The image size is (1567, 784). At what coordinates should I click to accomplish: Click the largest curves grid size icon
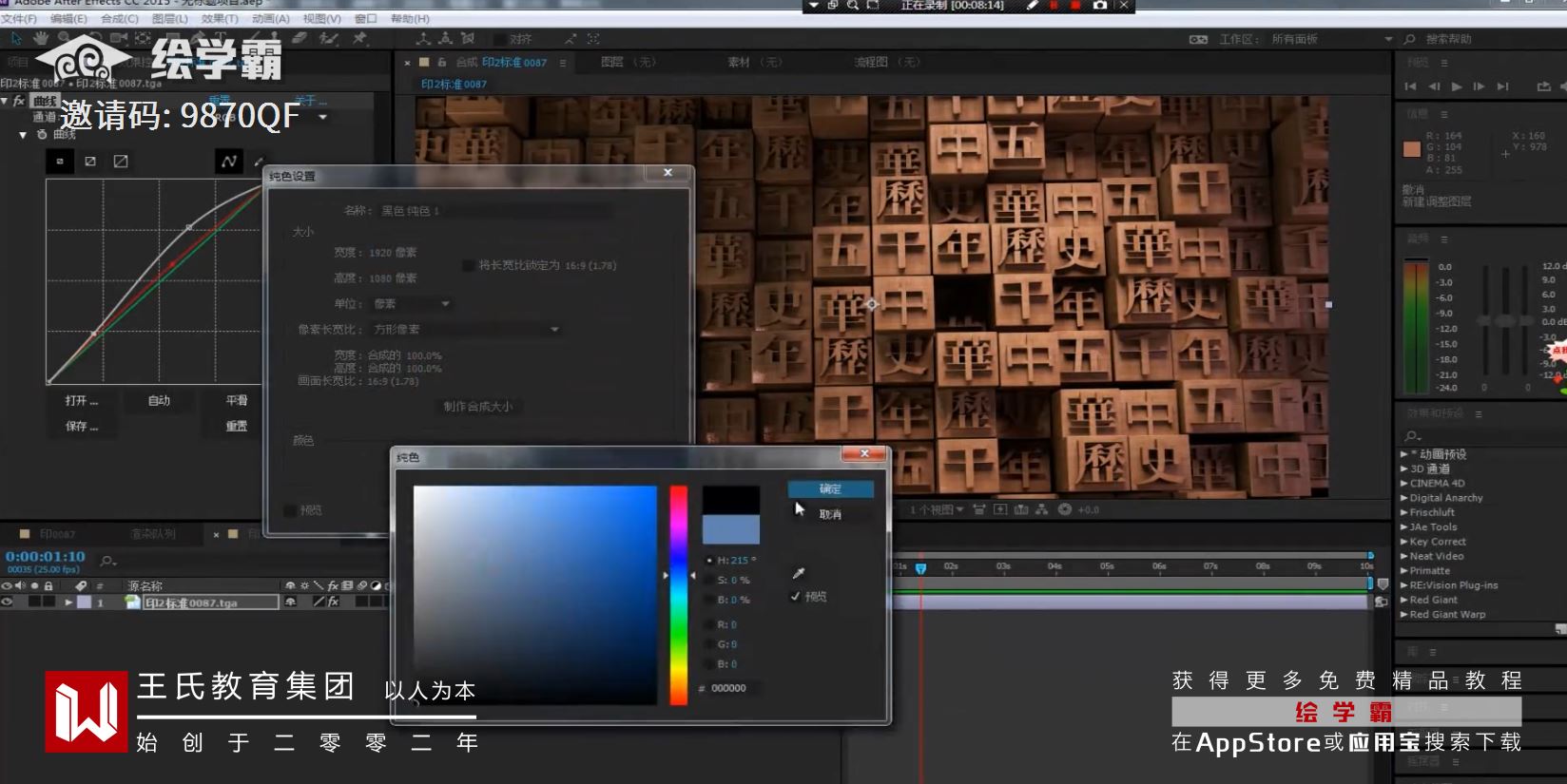coord(121,162)
